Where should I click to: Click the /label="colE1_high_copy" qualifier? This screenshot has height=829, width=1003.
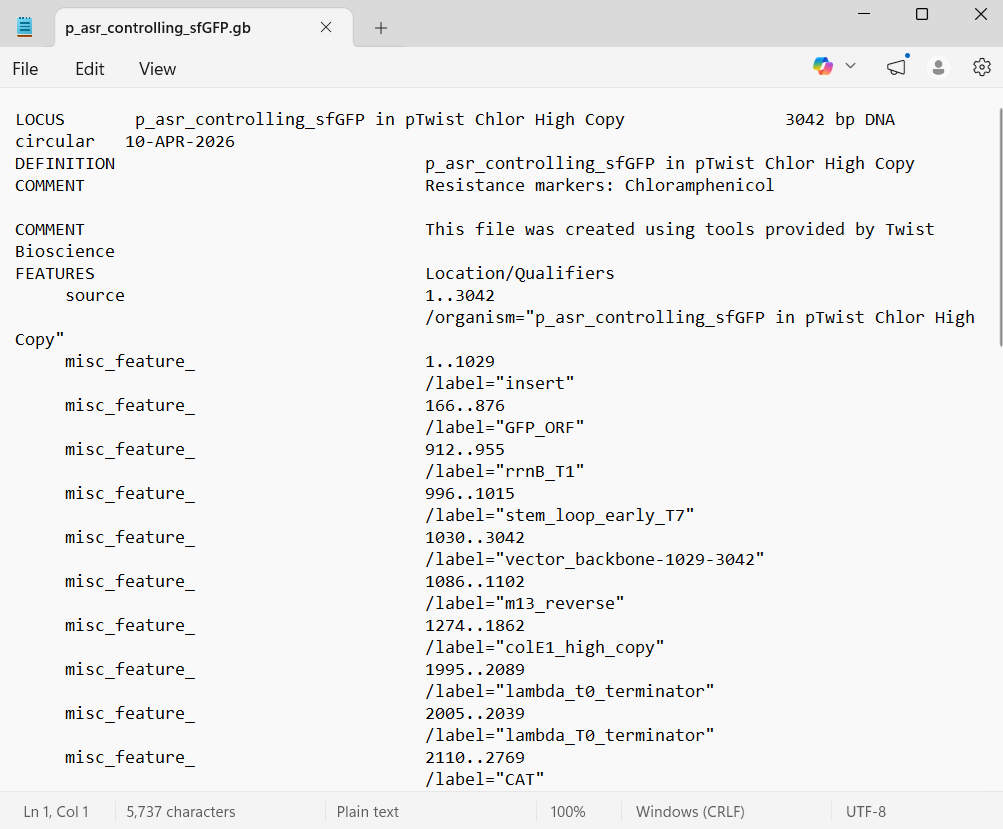tap(544, 648)
